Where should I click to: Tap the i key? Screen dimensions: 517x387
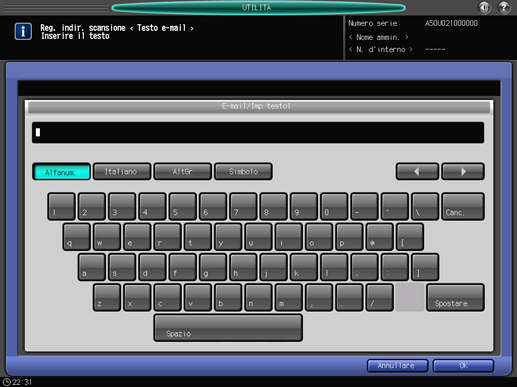coord(289,237)
